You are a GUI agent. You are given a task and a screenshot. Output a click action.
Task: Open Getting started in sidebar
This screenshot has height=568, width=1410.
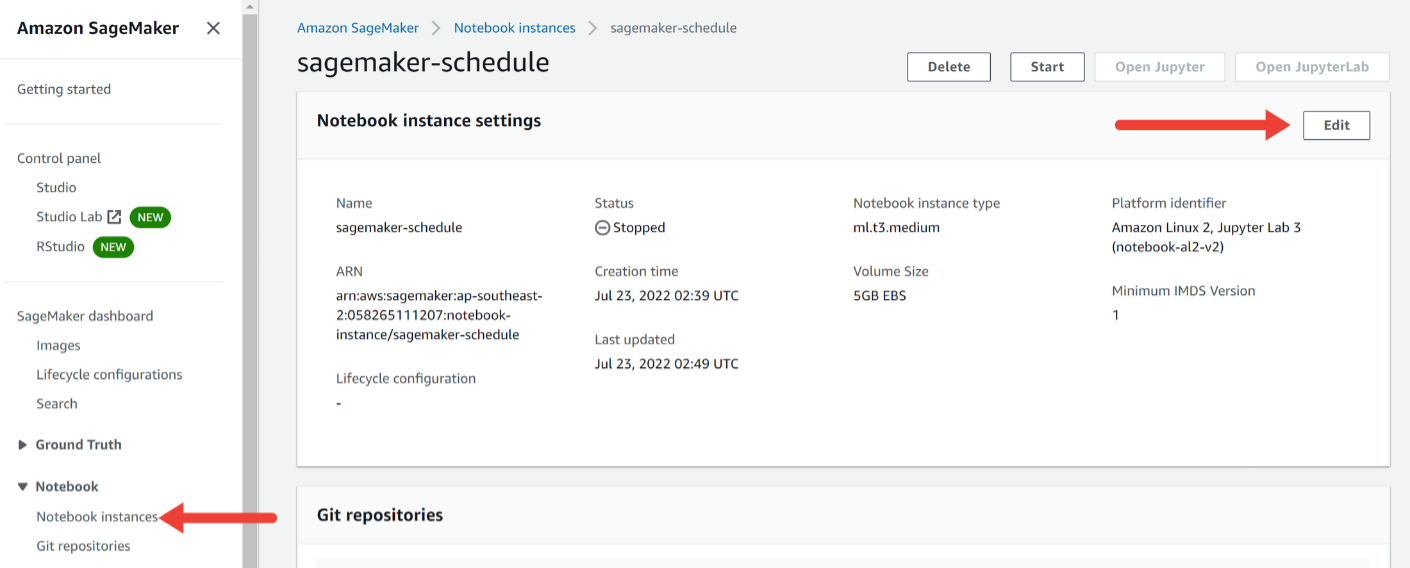[x=64, y=89]
